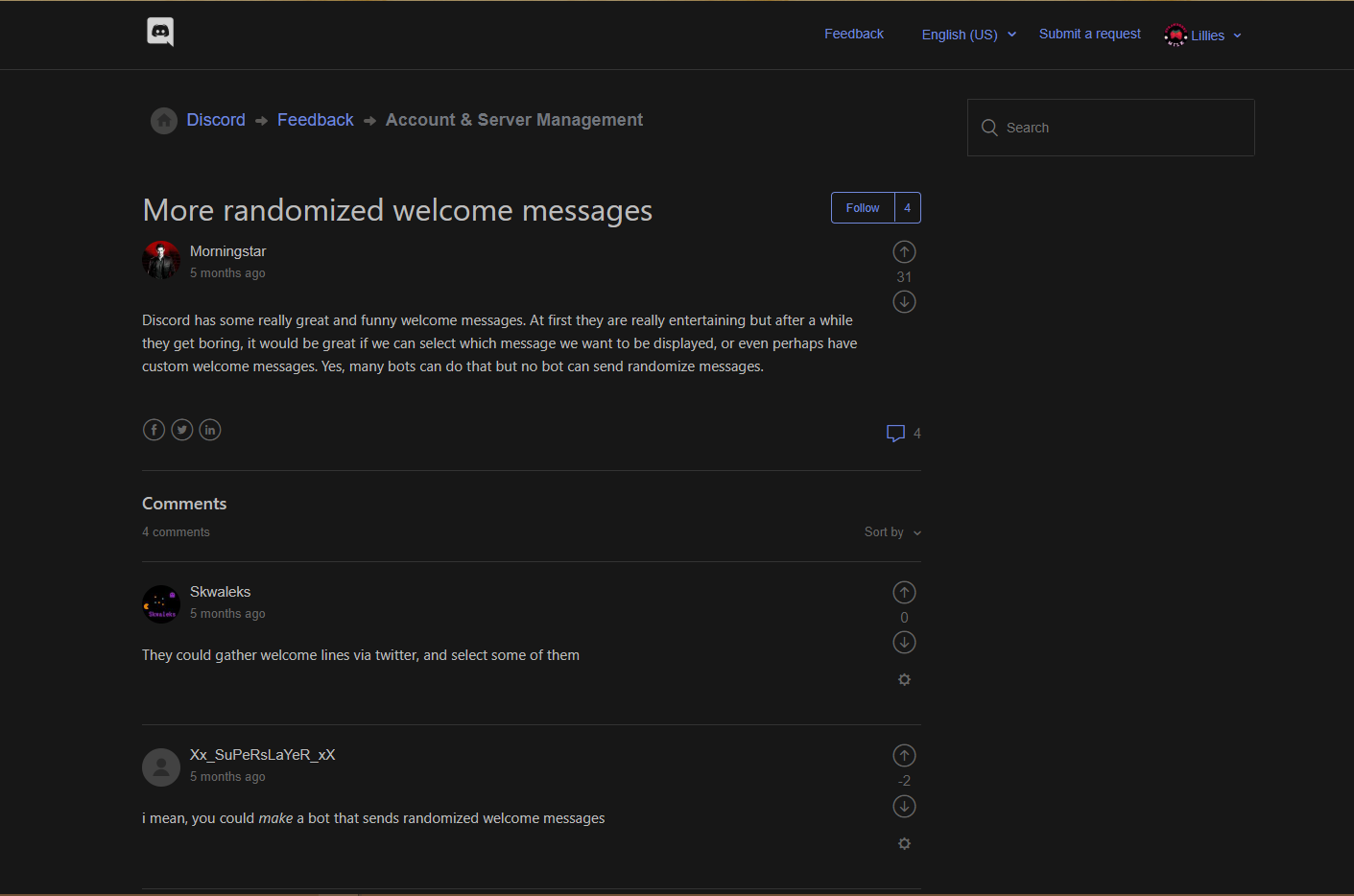
Task: Go to the Feedback breadcrumb link
Action: click(315, 119)
